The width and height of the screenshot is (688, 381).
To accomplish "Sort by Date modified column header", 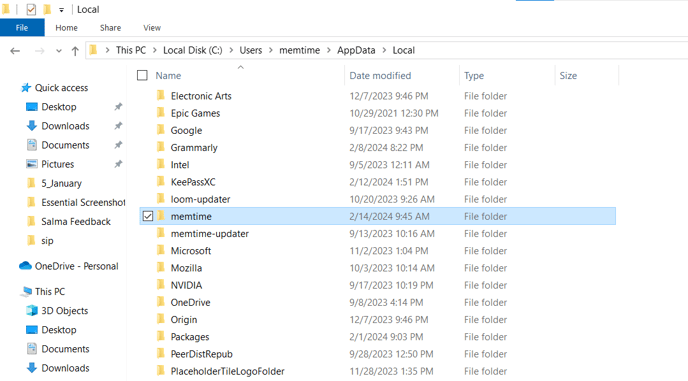I will tap(380, 75).
